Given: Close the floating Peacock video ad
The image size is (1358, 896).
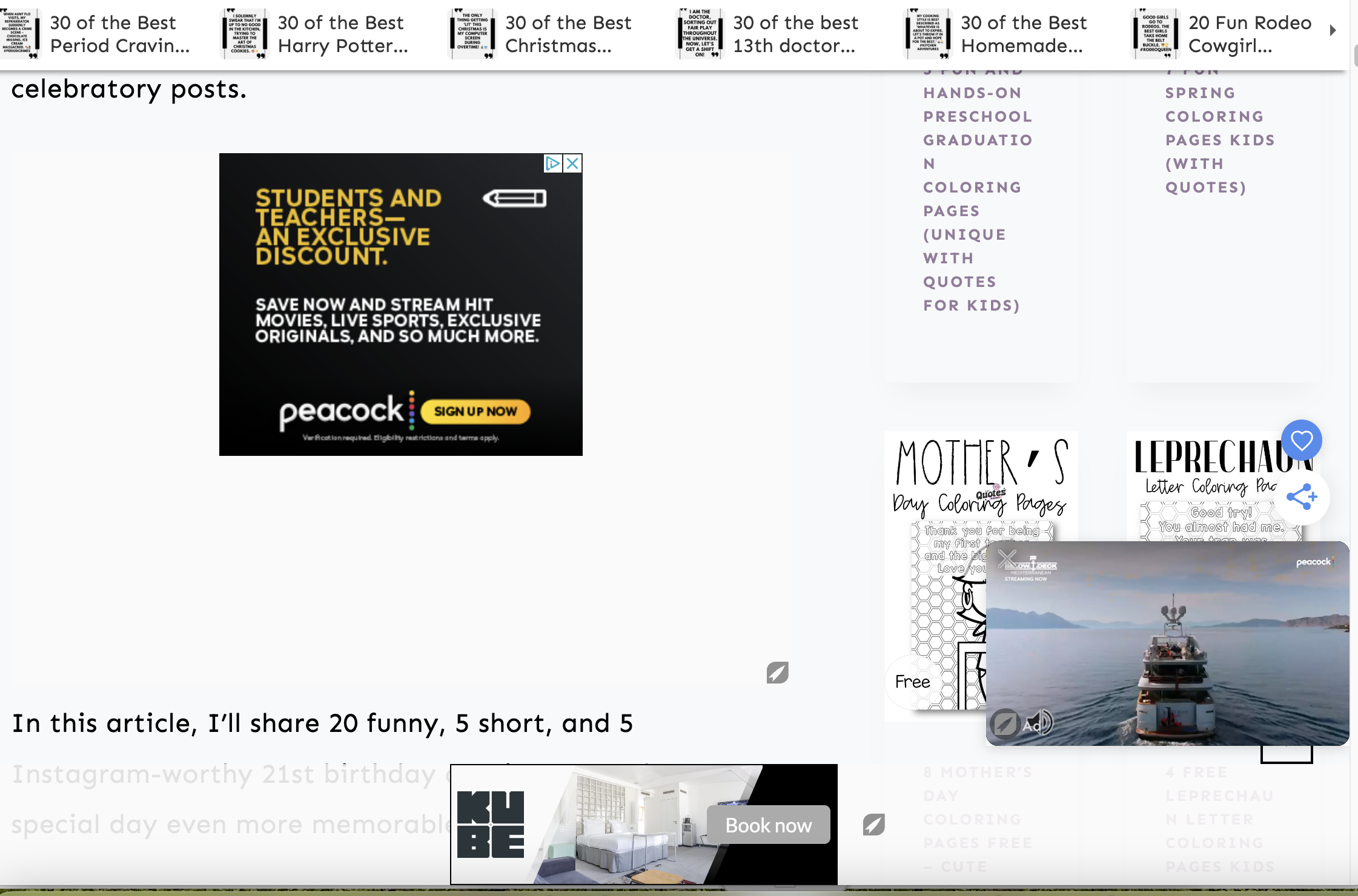Looking at the screenshot, I should [1007, 558].
